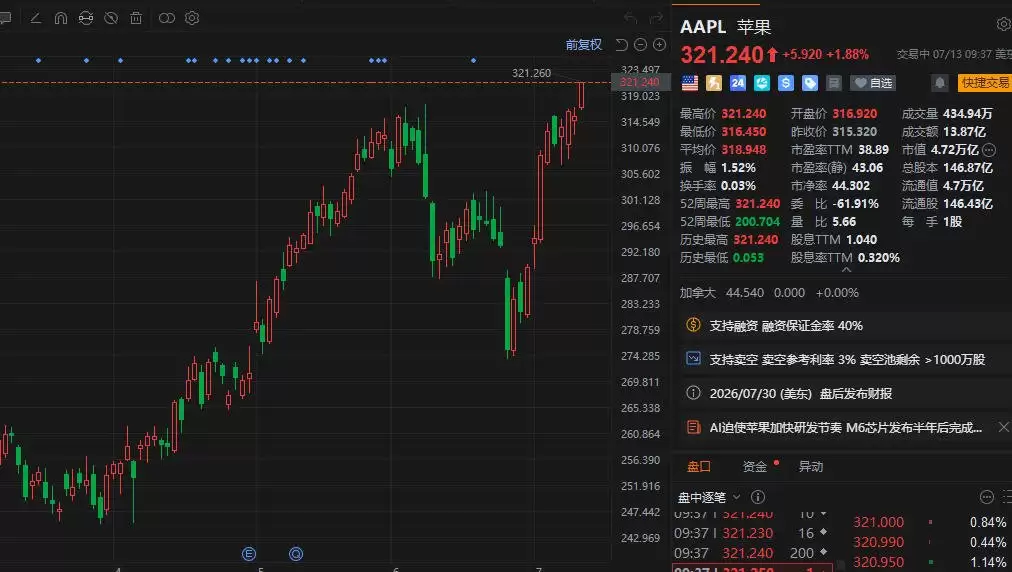Zoom out the chart with minus icon
The width and height of the screenshot is (1012, 572).
(x=640, y=45)
